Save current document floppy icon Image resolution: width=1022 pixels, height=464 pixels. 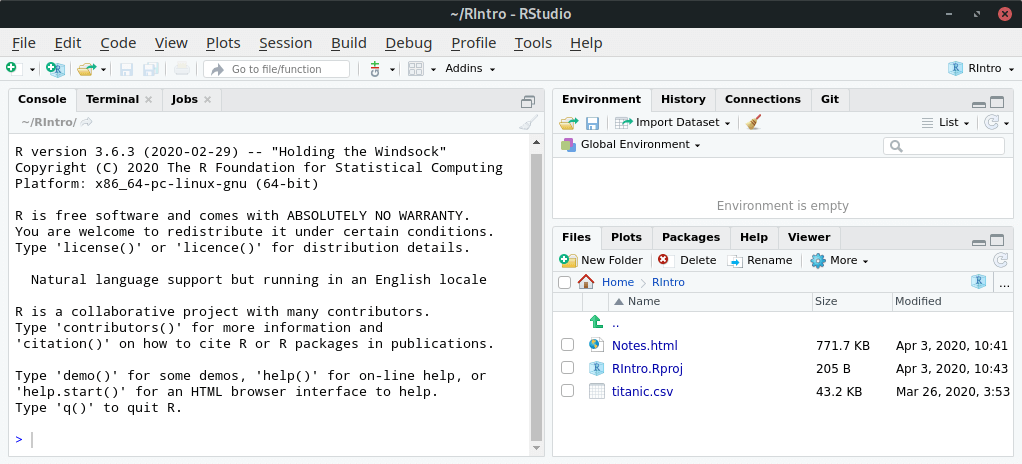[127, 68]
